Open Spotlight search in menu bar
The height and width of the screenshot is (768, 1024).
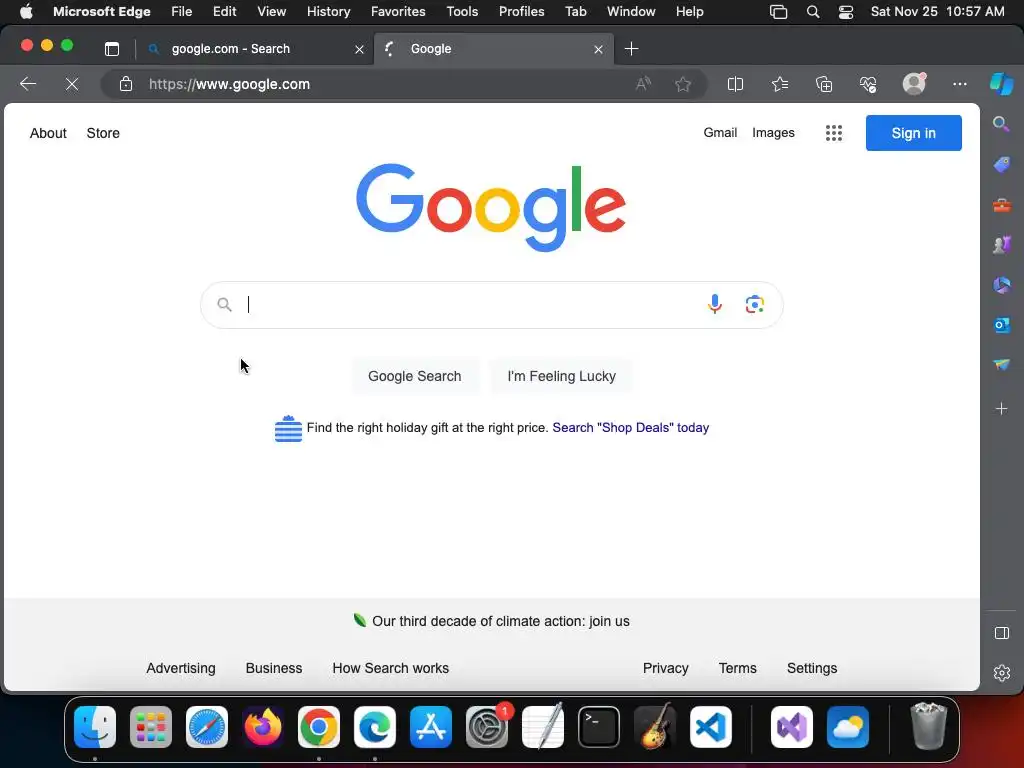pos(812,12)
